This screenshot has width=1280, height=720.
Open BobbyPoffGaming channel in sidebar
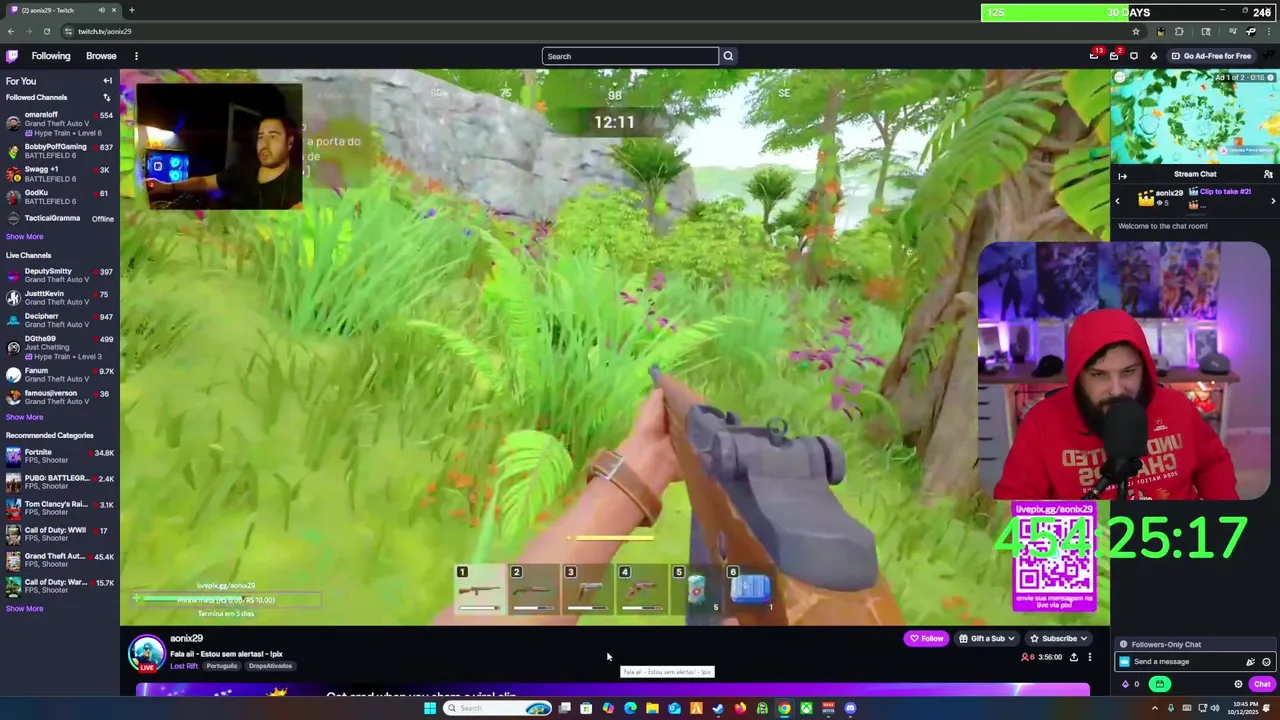pyautogui.click(x=60, y=151)
